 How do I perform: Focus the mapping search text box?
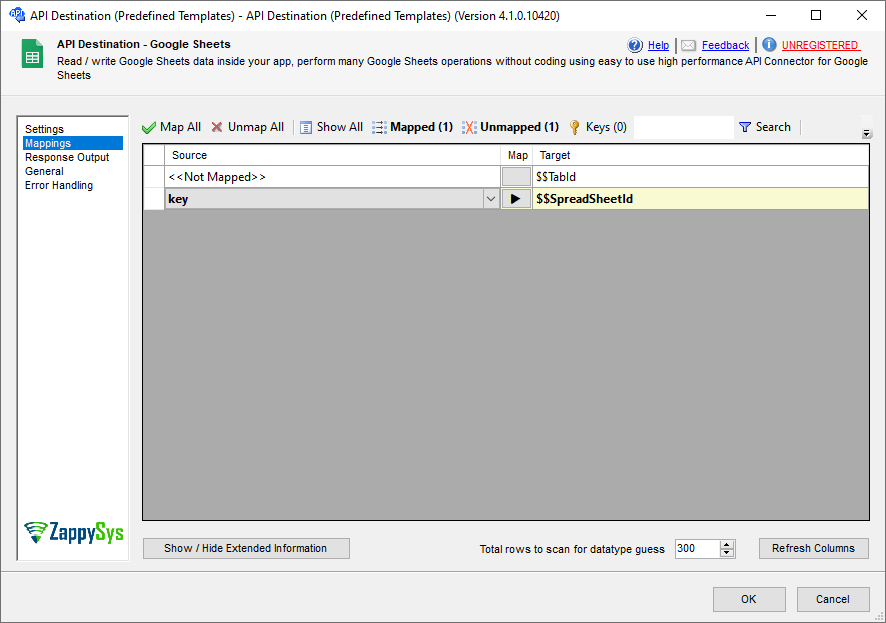click(683, 128)
